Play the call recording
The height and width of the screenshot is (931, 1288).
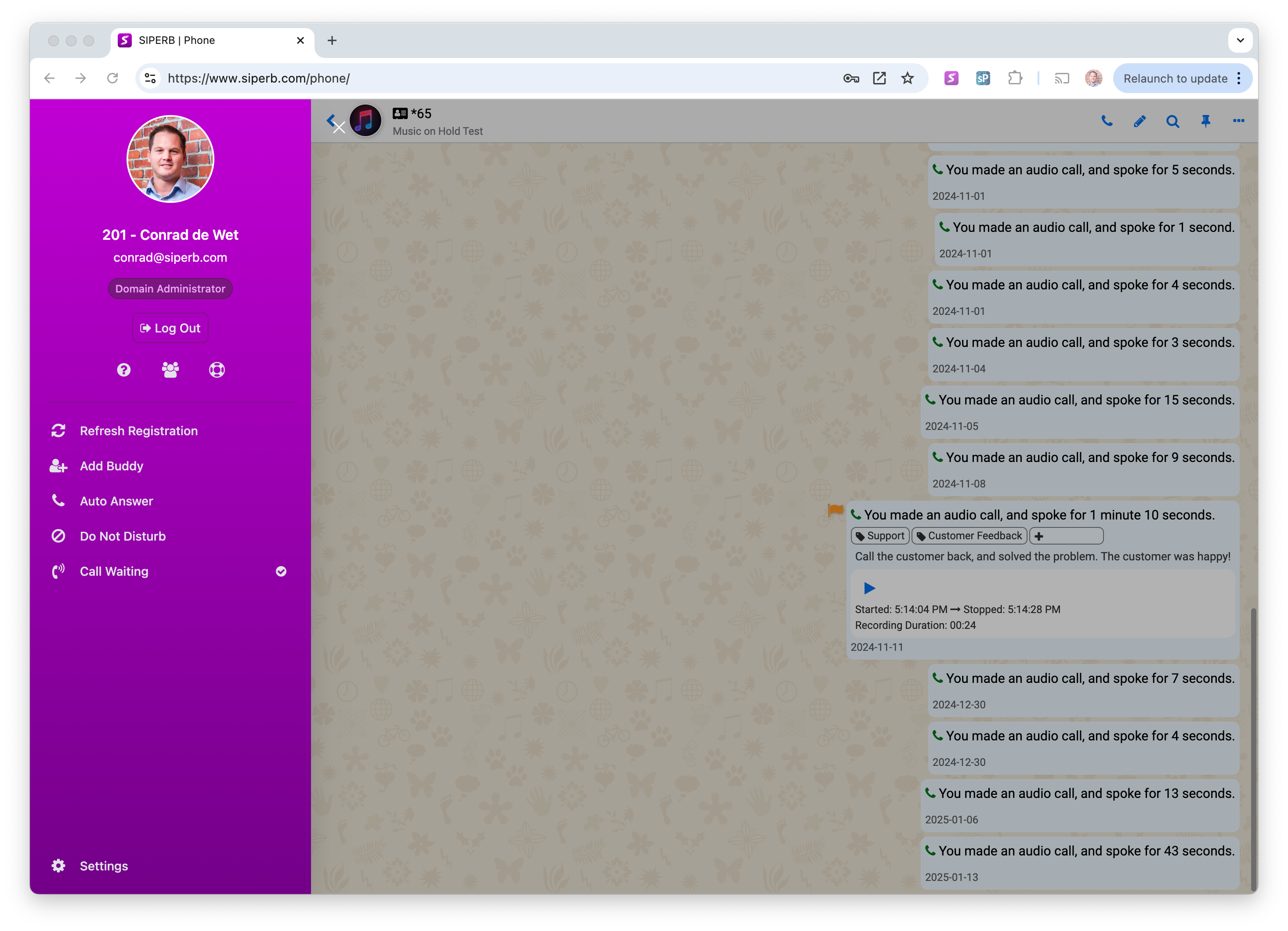[869, 588]
